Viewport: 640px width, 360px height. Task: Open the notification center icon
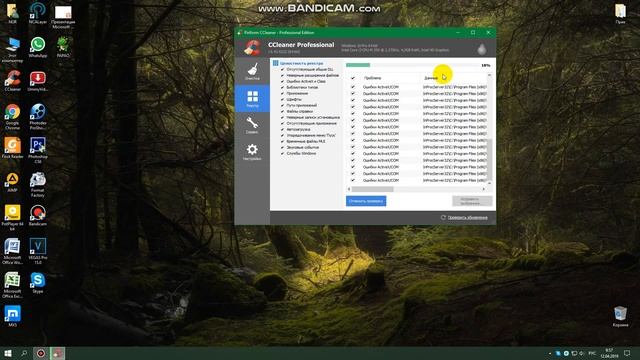pos(627,353)
